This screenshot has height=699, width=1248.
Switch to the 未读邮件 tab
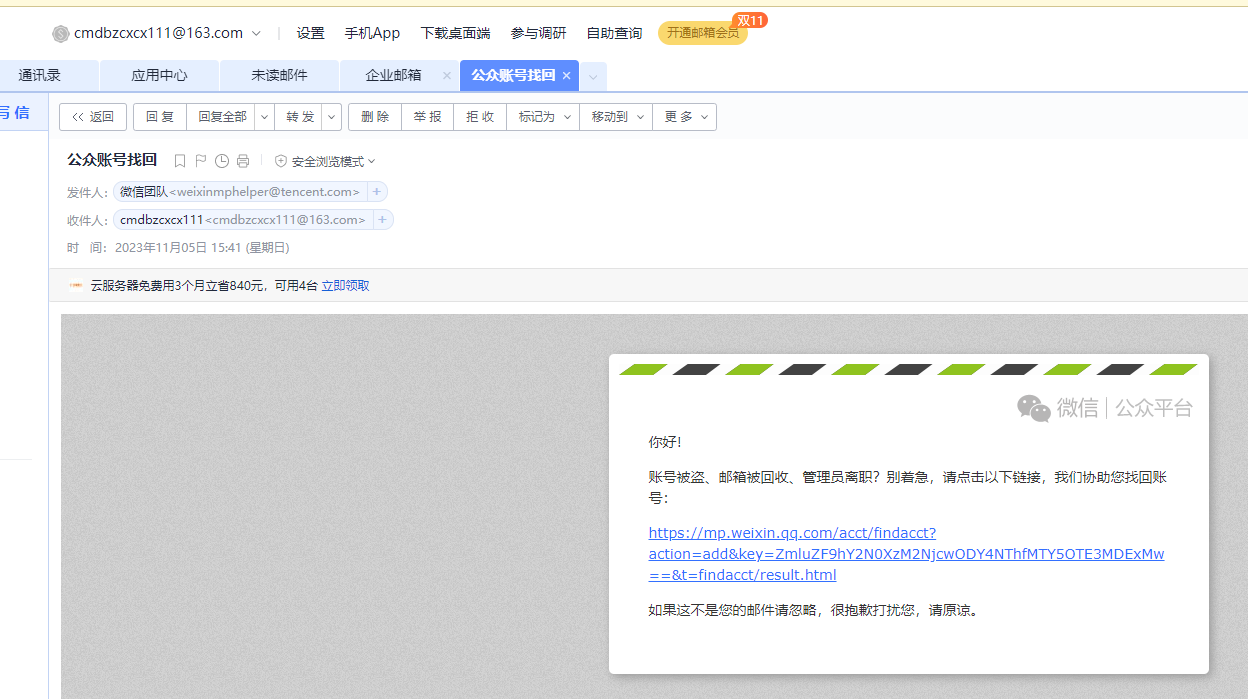[279, 75]
